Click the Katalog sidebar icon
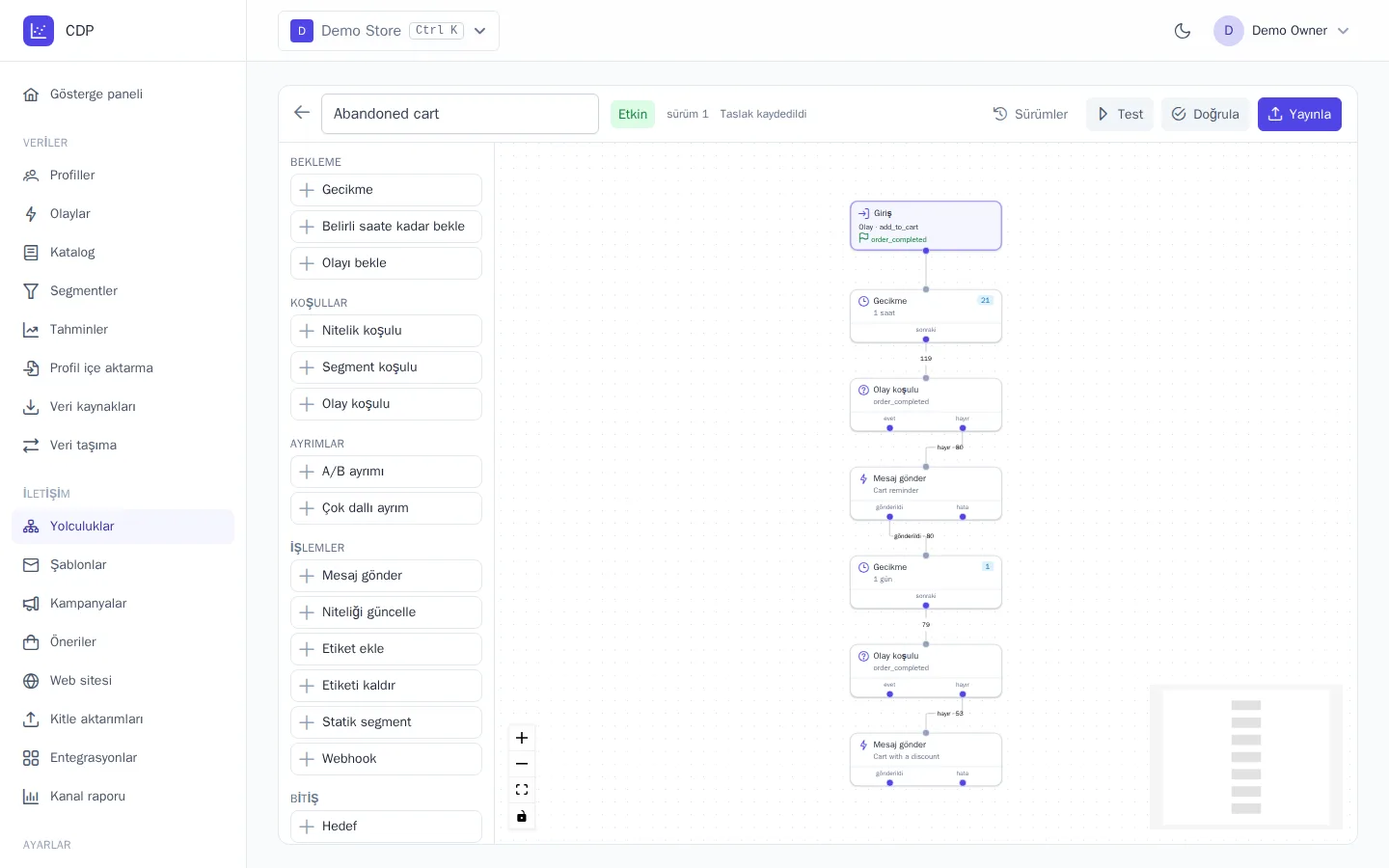Screen dimensions: 1389x868 31,253
